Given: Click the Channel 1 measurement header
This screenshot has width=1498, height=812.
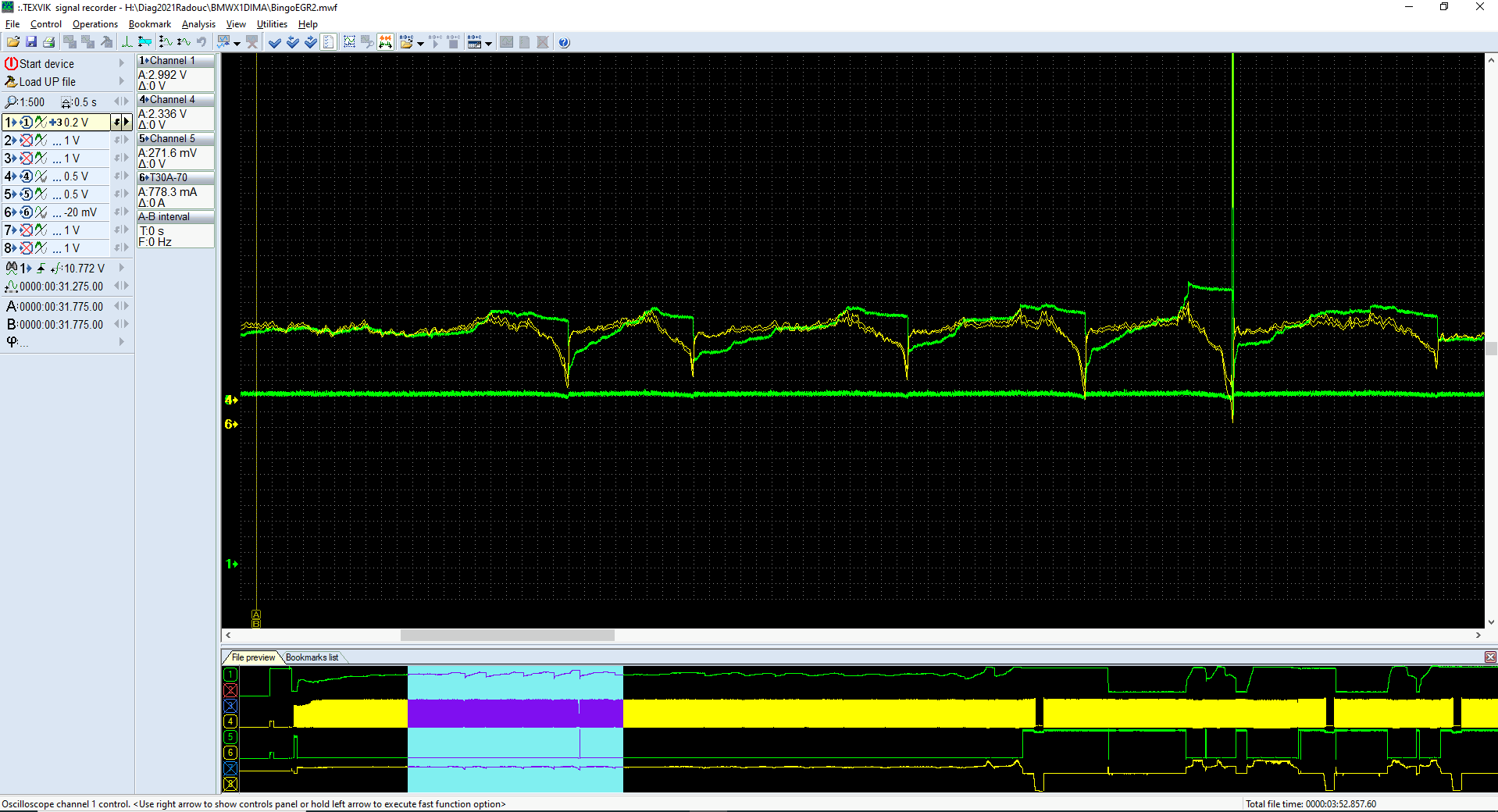Looking at the screenshot, I should coord(176,60).
